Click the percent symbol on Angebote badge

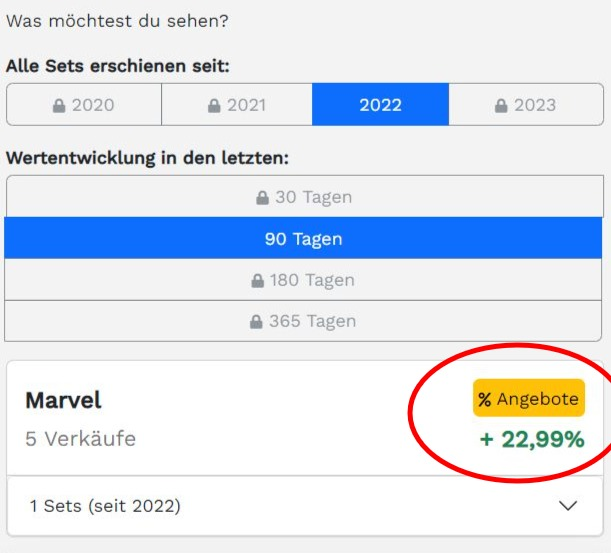(x=484, y=399)
